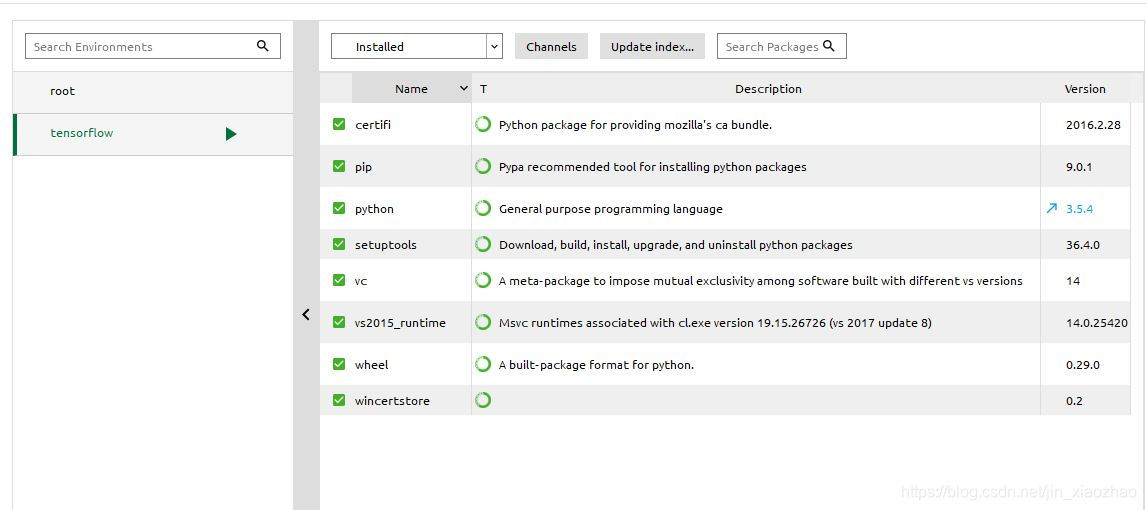The height and width of the screenshot is (510, 1146).
Task: Toggle the wincertstore package checkbox
Action: pyautogui.click(x=338, y=400)
